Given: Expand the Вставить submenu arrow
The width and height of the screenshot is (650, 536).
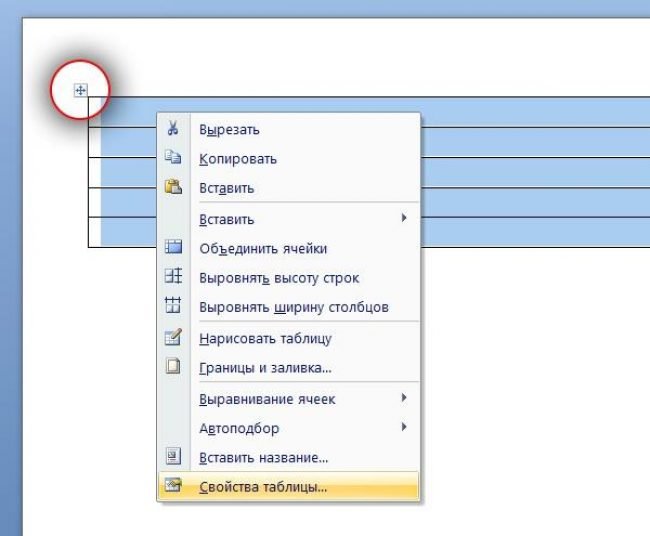Looking at the screenshot, I should pos(404,218).
